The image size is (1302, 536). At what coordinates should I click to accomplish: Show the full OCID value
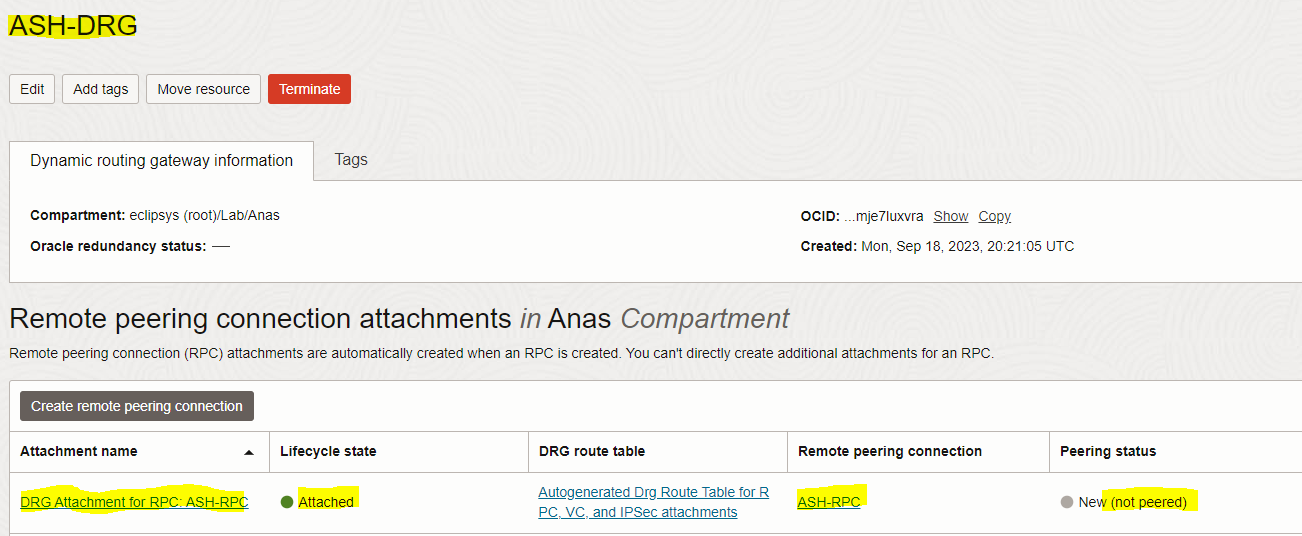click(950, 216)
